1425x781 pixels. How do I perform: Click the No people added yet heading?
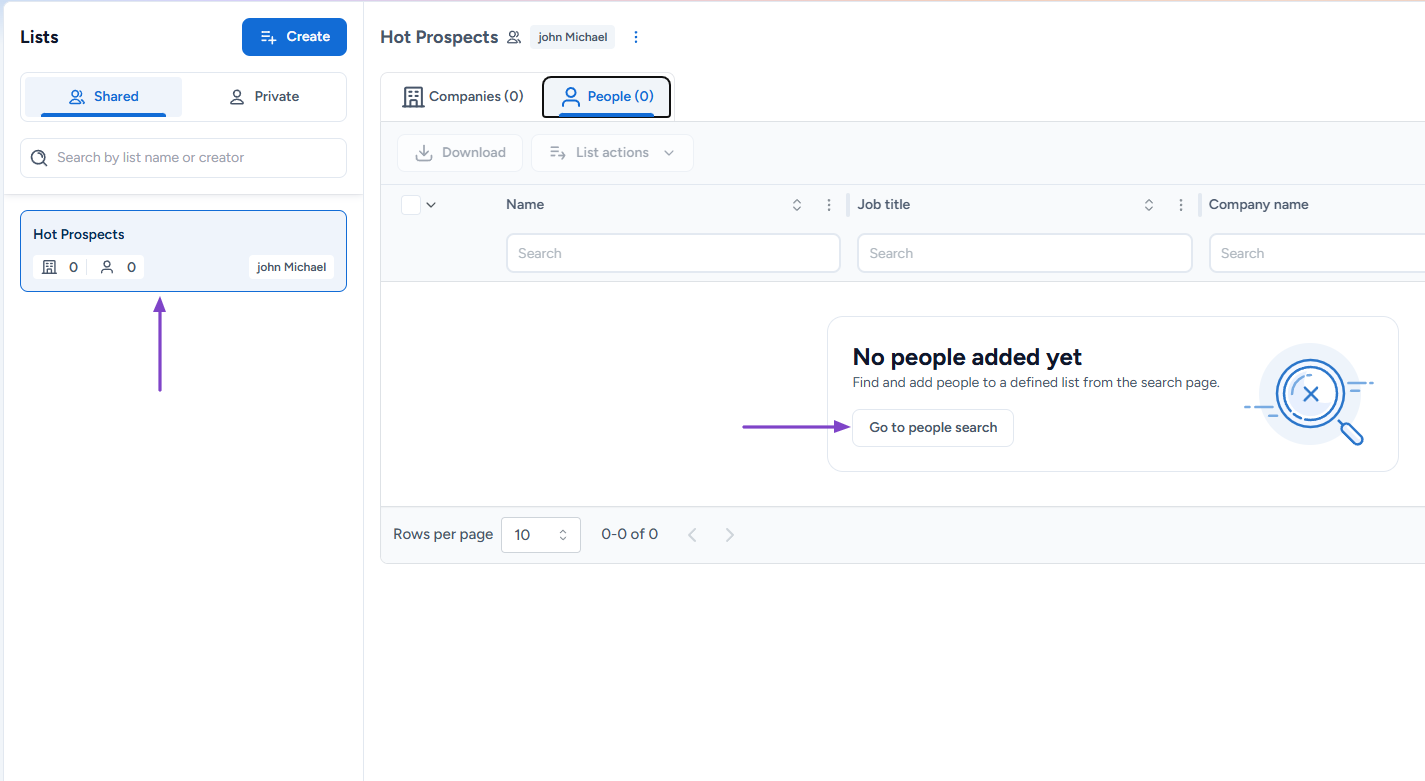coord(967,357)
